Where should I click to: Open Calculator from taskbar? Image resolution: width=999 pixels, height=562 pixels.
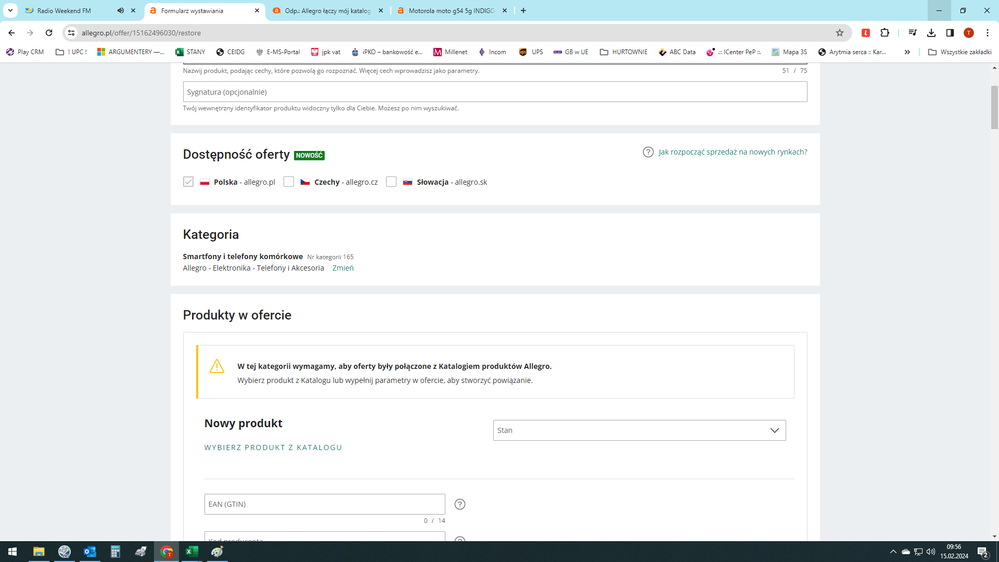[115, 551]
